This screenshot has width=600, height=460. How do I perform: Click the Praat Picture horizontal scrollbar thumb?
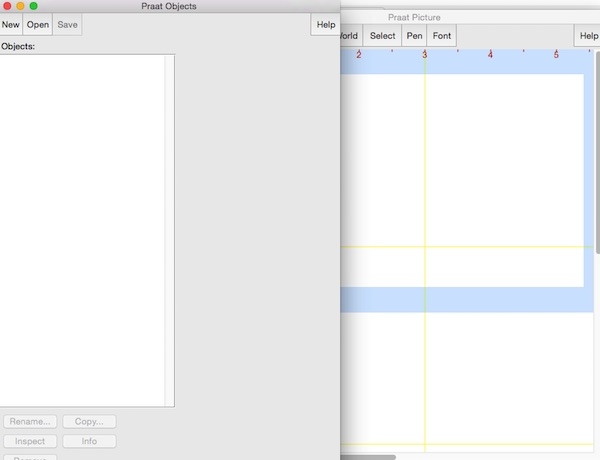tap(368, 457)
